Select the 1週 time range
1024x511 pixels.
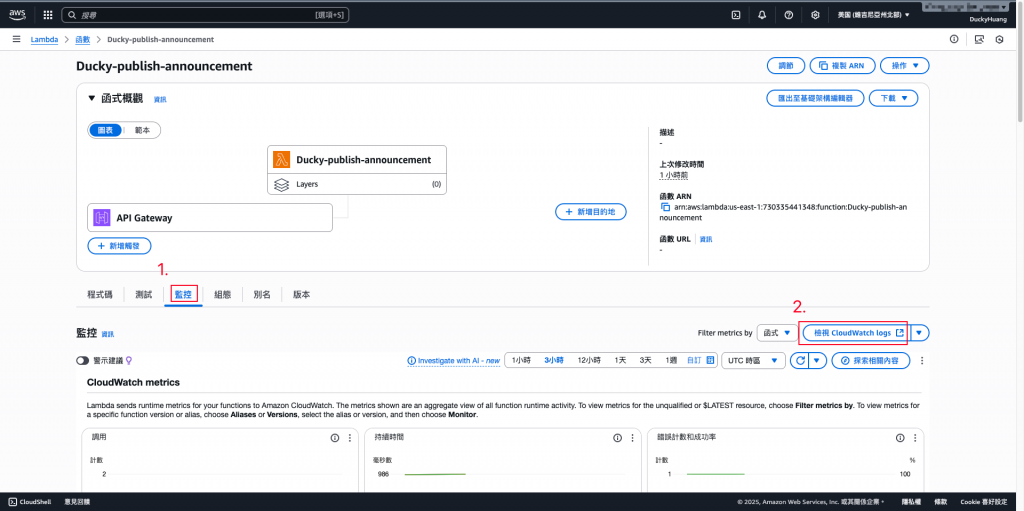(671, 360)
